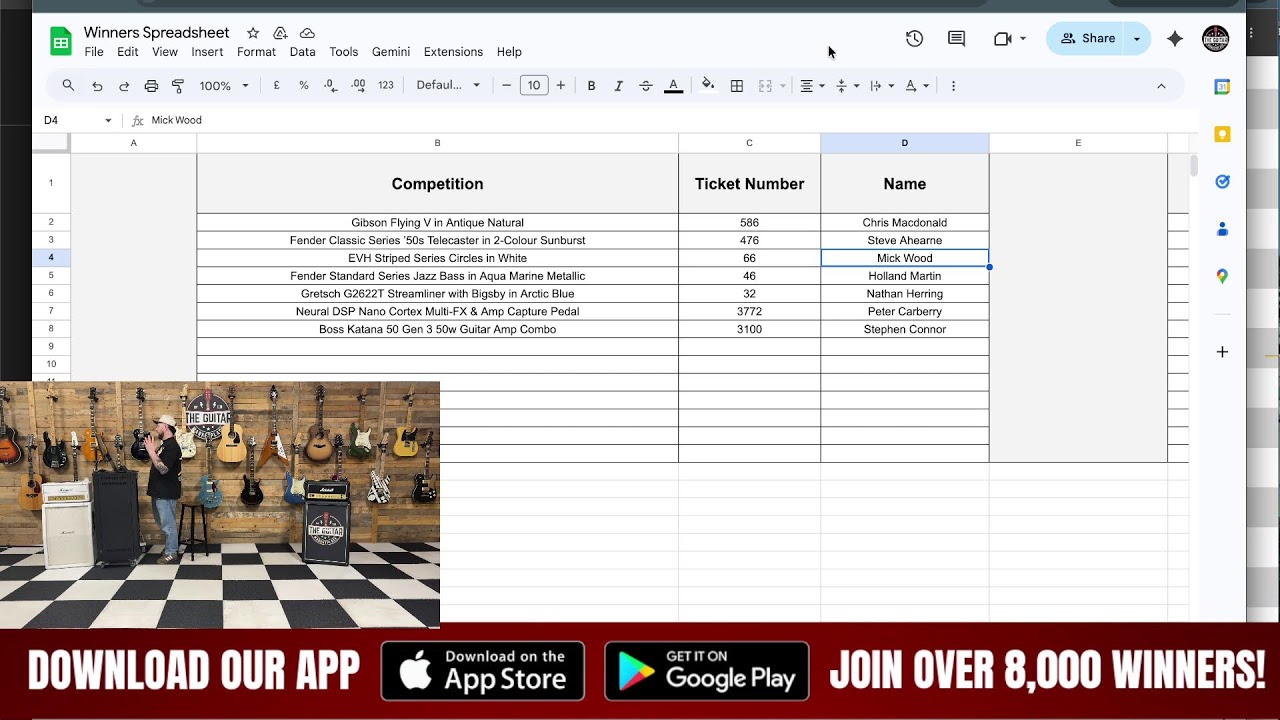Get add-ons with the plus icon
The height and width of the screenshot is (720, 1280).
(1222, 352)
